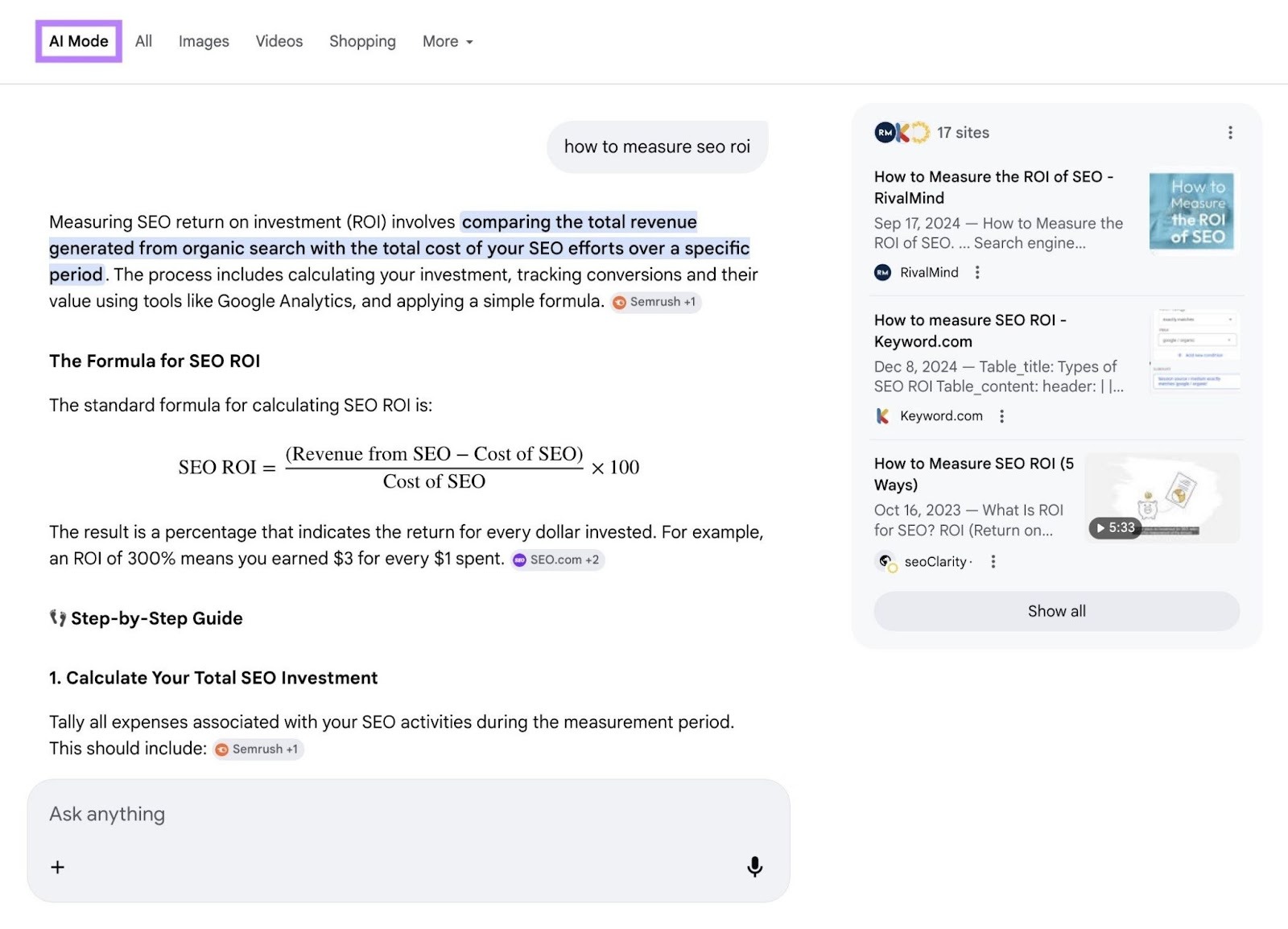Click the Semrush +1 citation chip

click(655, 302)
